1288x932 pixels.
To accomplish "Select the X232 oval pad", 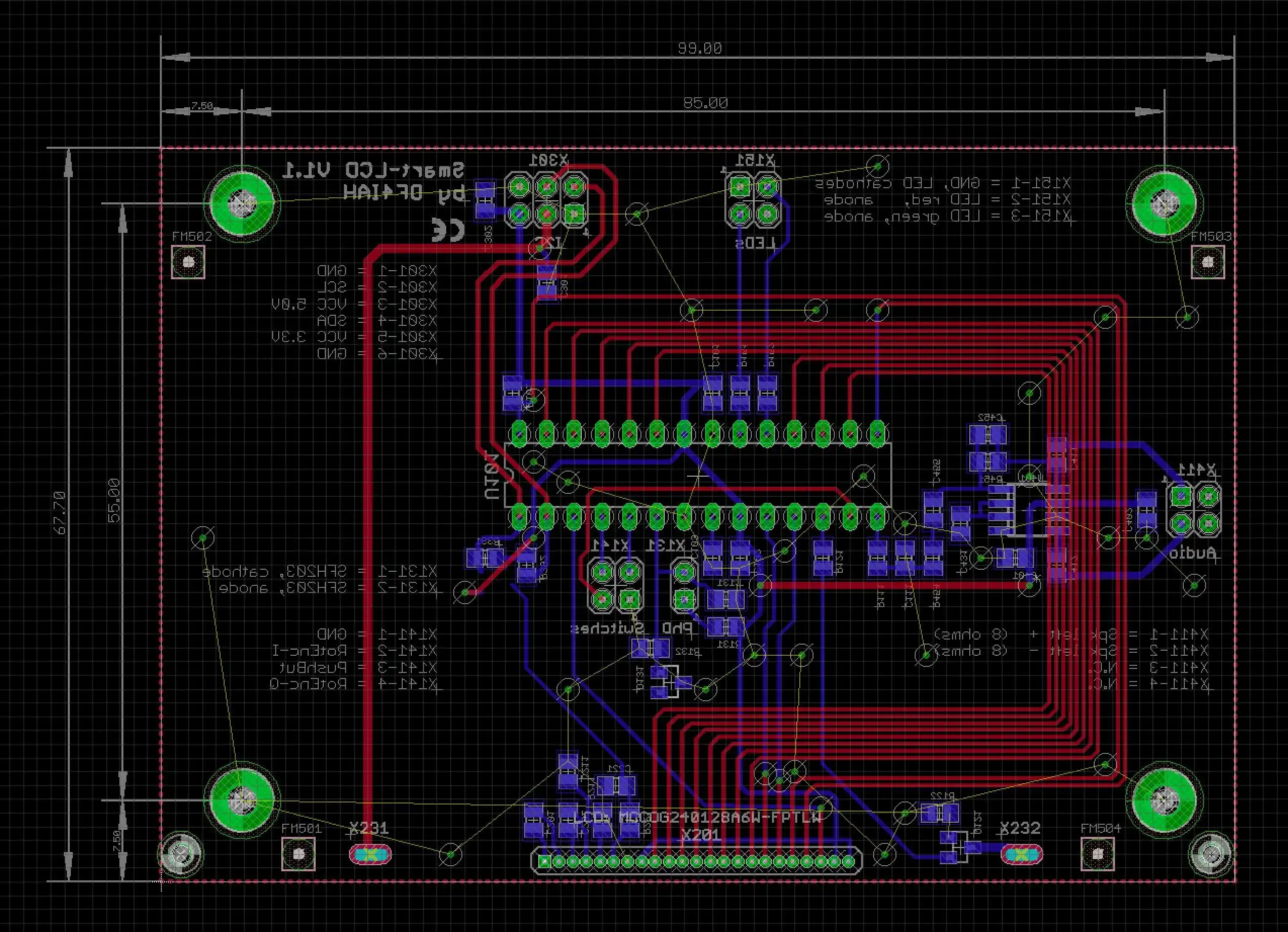I will [x=1021, y=854].
